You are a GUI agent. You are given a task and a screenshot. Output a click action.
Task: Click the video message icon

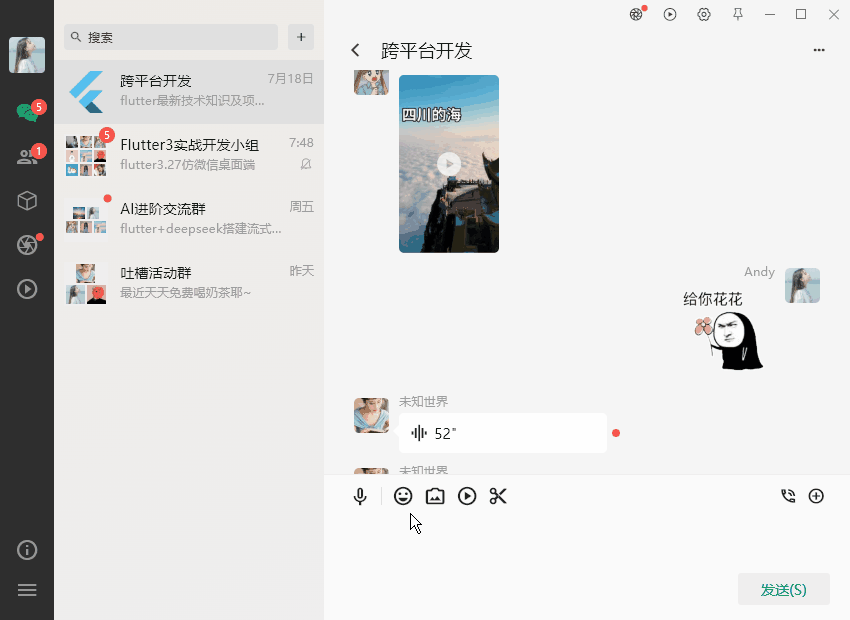click(466, 495)
